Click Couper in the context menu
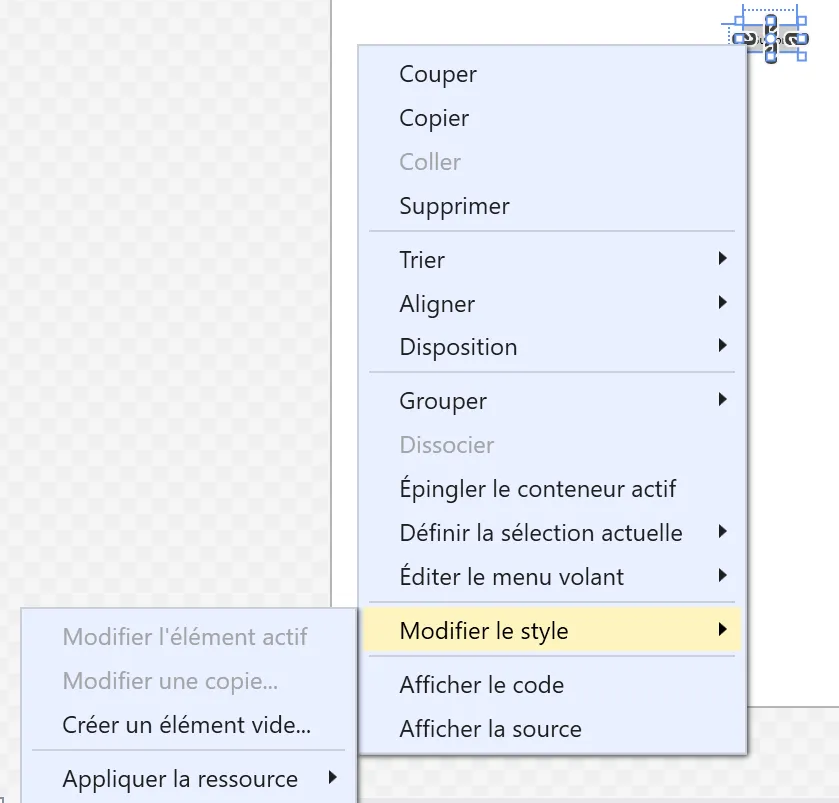This screenshot has width=839, height=803. click(438, 74)
